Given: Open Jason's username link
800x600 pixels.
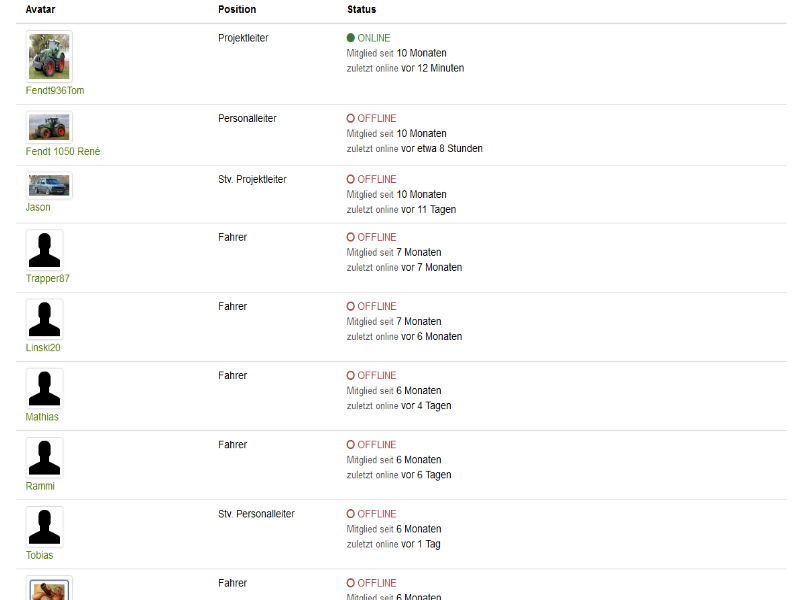Looking at the screenshot, I should coord(38,207).
